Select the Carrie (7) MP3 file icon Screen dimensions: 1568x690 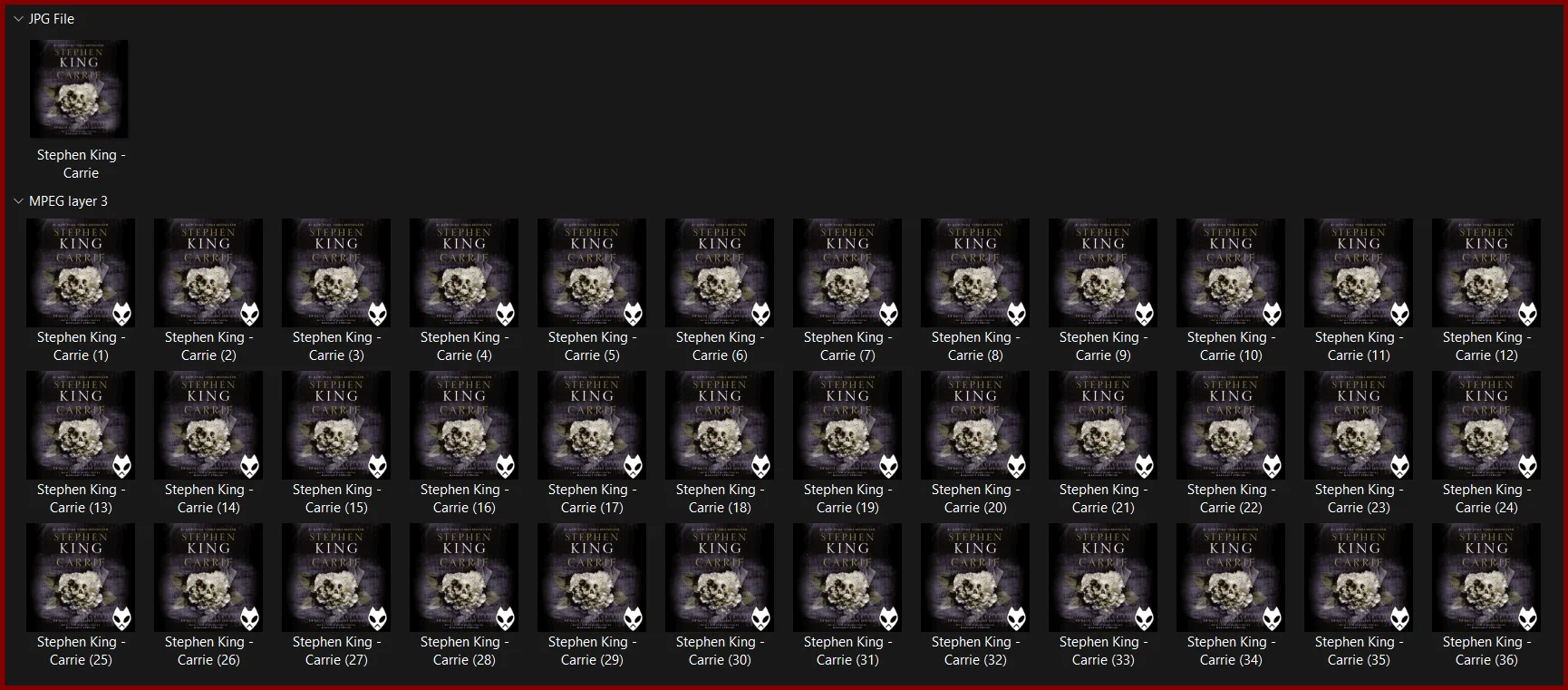click(x=847, y=273)
